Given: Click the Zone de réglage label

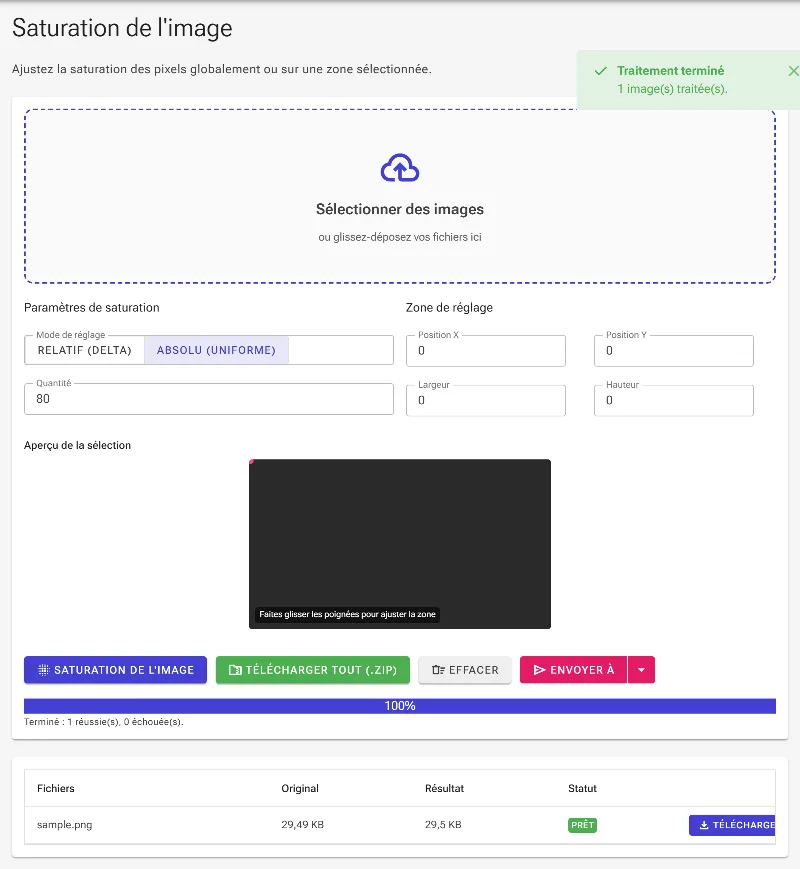Looking at the screenshot, I should 449,308.
